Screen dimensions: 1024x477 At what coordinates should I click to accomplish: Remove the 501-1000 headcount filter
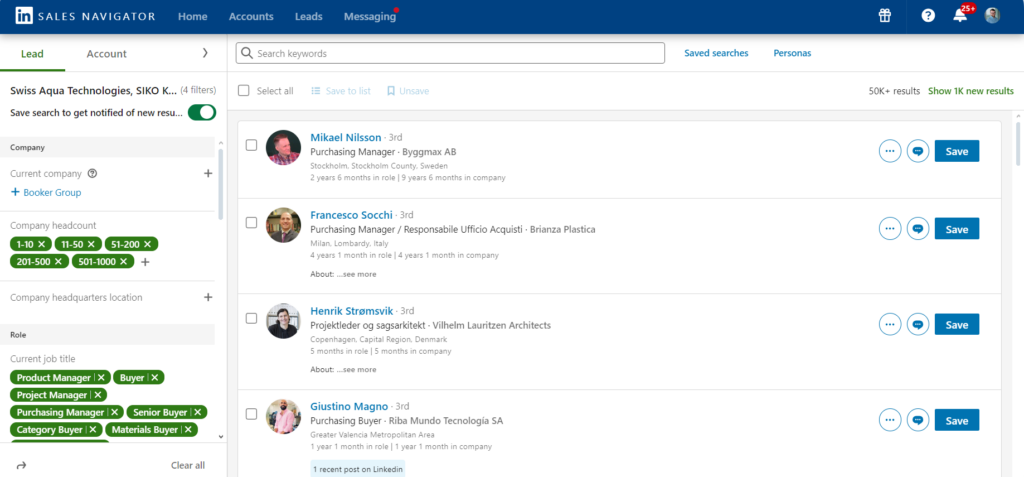123,261
